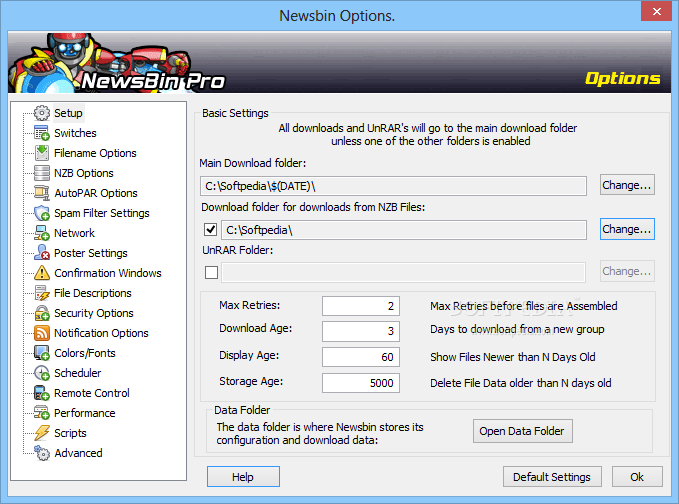The height and width of the screenshot is (504, 679).
Task: Click the Main Download folder path field
Action: tap(393, 186)
